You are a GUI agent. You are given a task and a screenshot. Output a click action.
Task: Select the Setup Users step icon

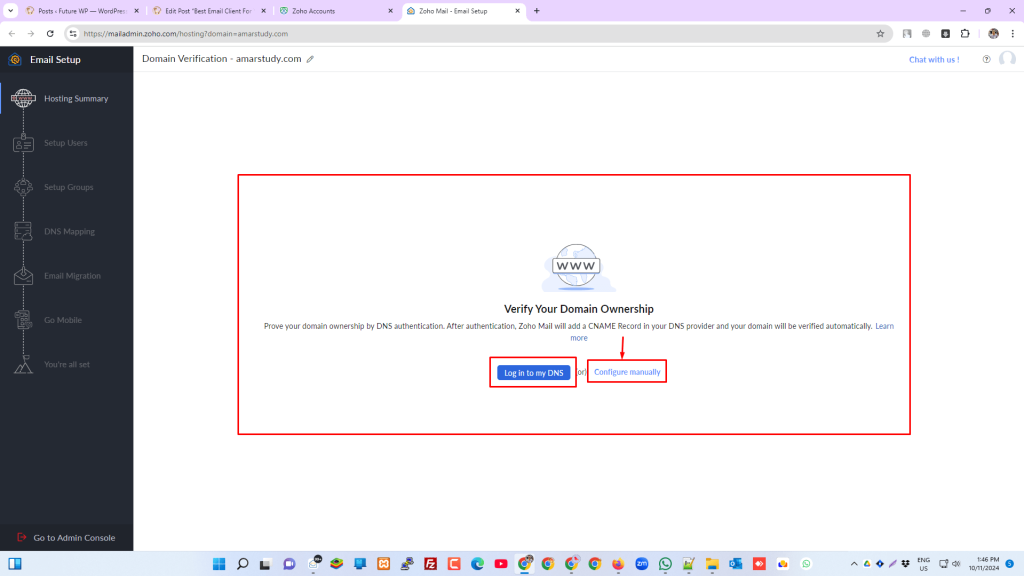(24, 143)
